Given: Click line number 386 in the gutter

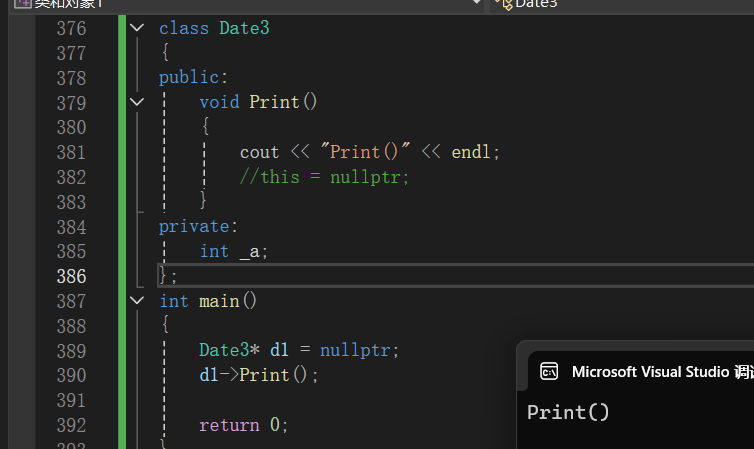Looking at the screenshot, I should [71, 276].
